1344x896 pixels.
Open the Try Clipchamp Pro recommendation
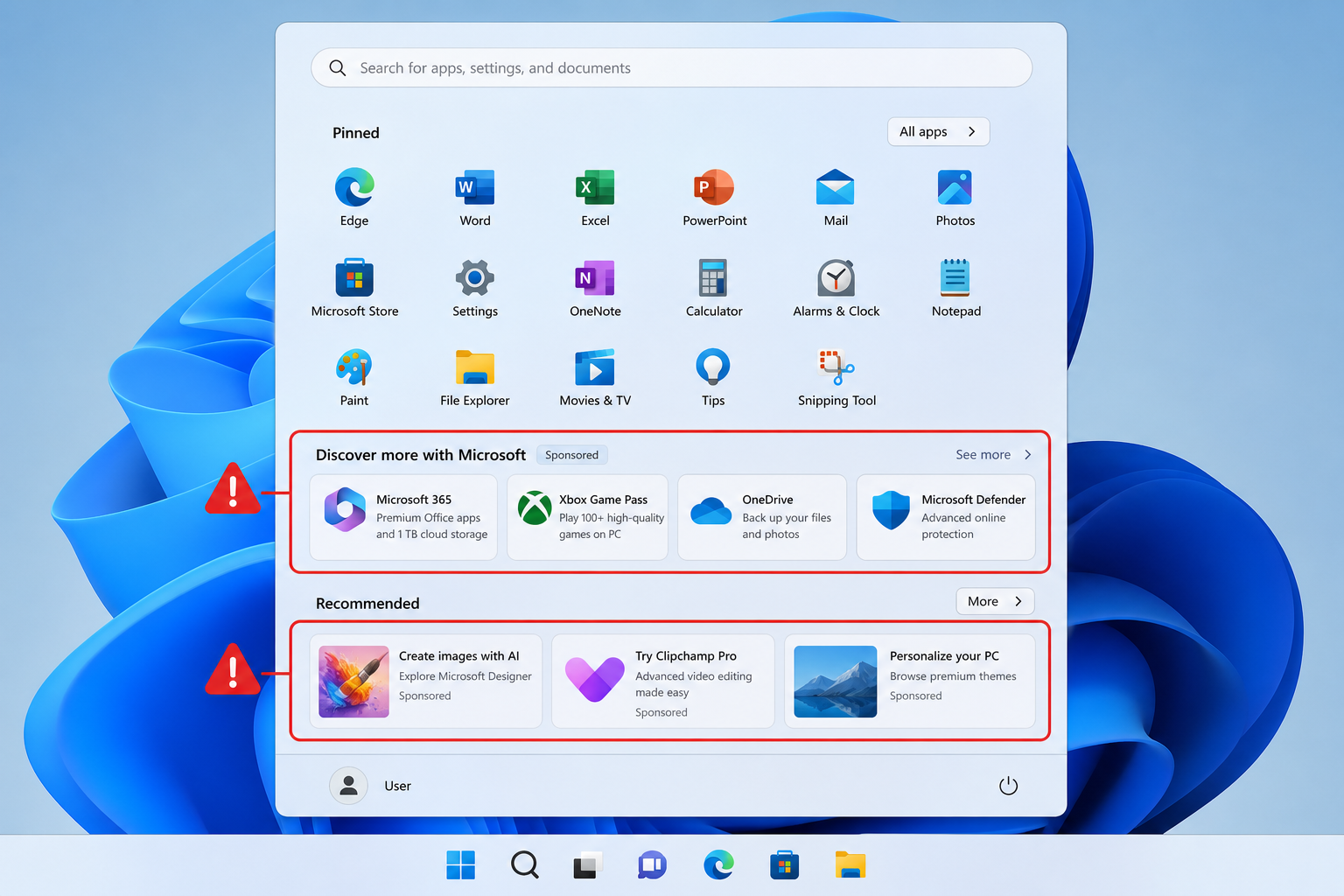tap(662, 682)
